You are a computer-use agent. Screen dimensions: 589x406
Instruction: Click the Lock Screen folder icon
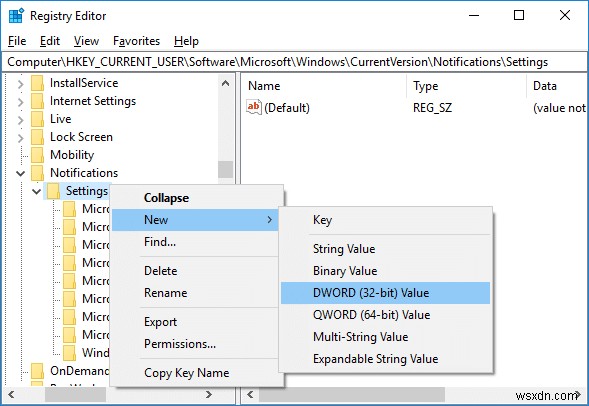[x=37, y=137]
